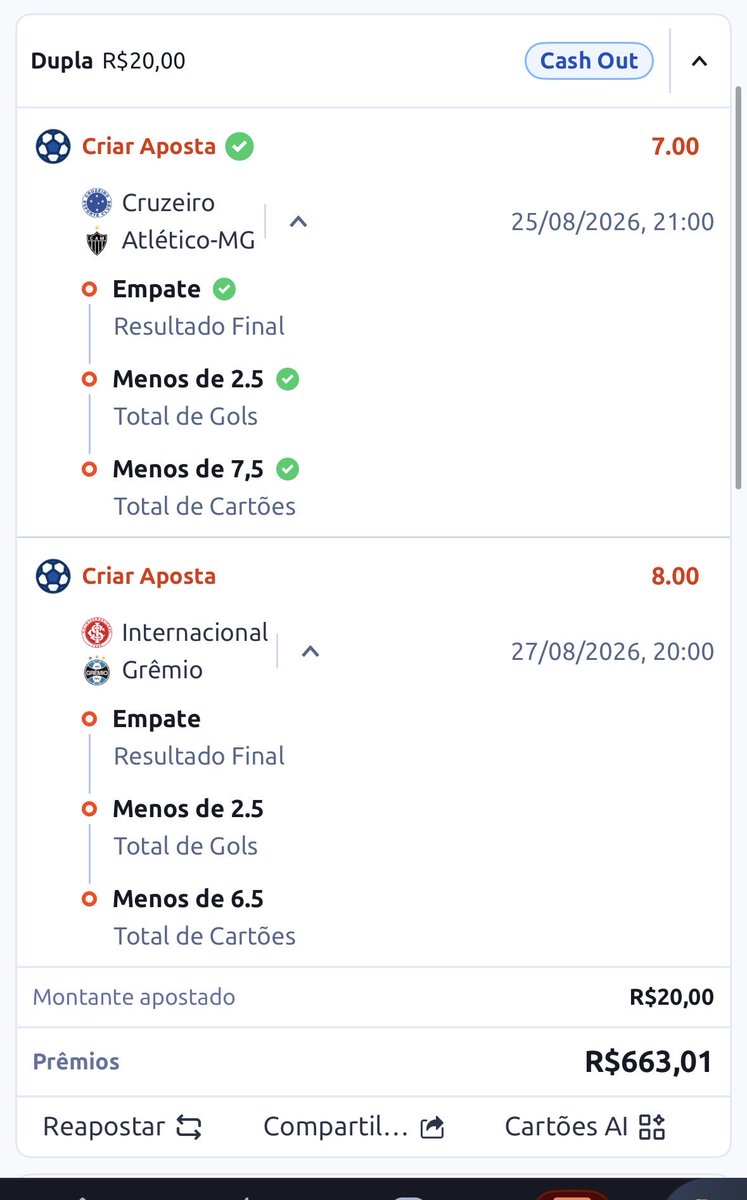Collapse Internacional vs Grêmio selections

[x=310, y=652]
